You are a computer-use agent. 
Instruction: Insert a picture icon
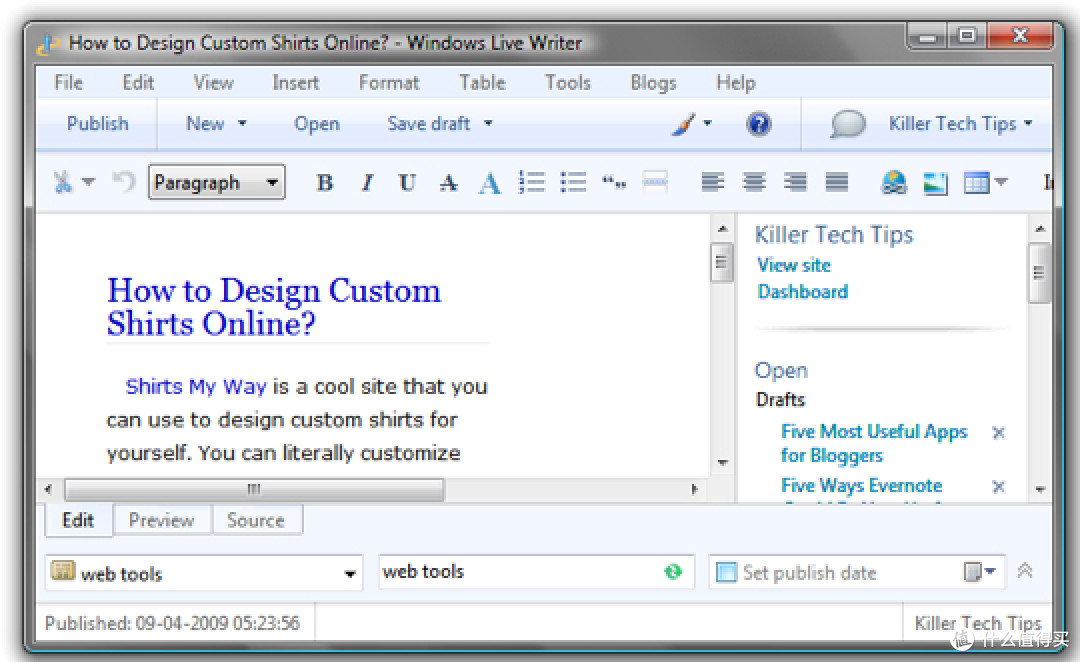click(935, 183)
